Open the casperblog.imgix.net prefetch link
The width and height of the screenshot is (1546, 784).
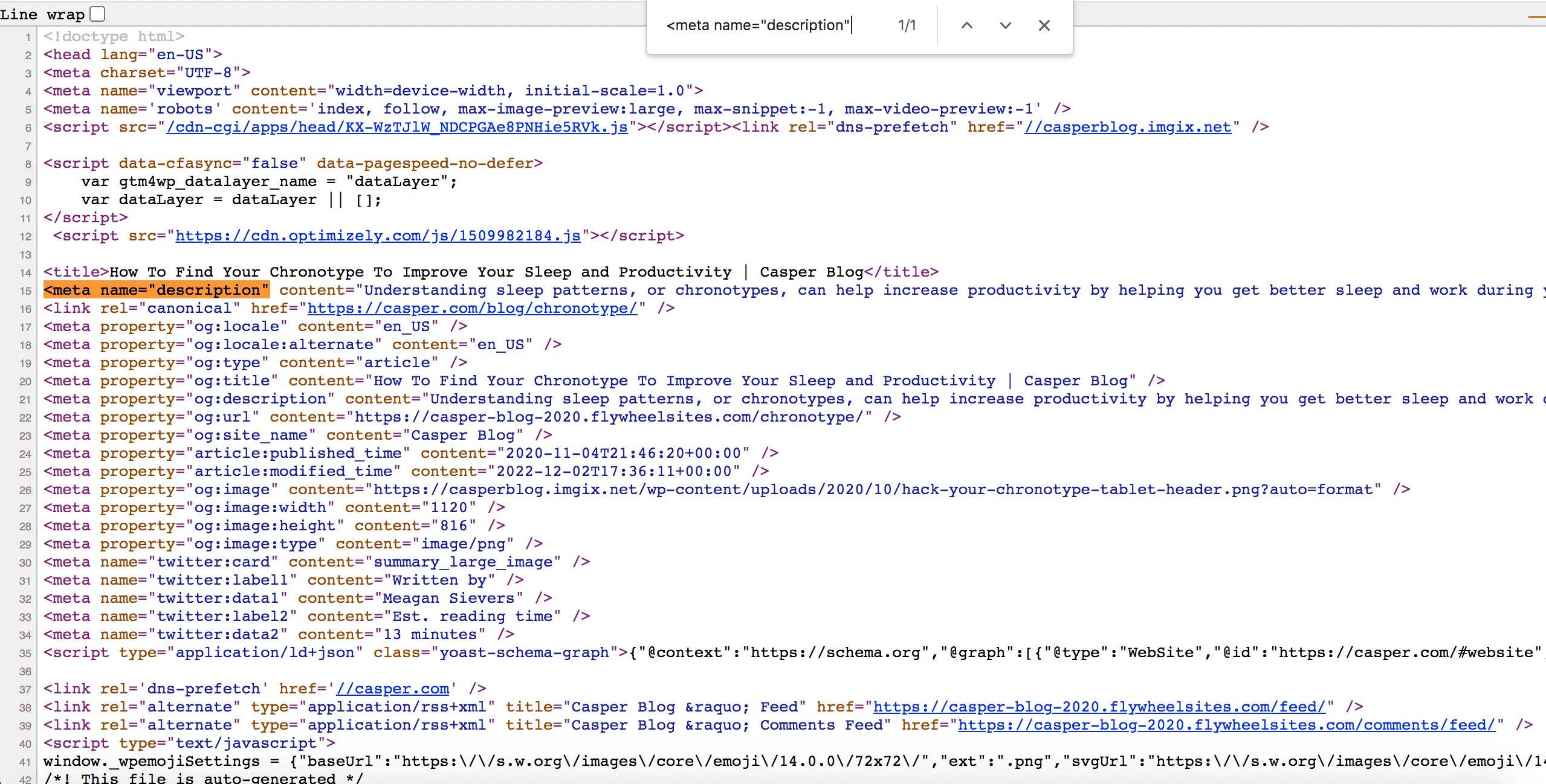[1128, 127]
